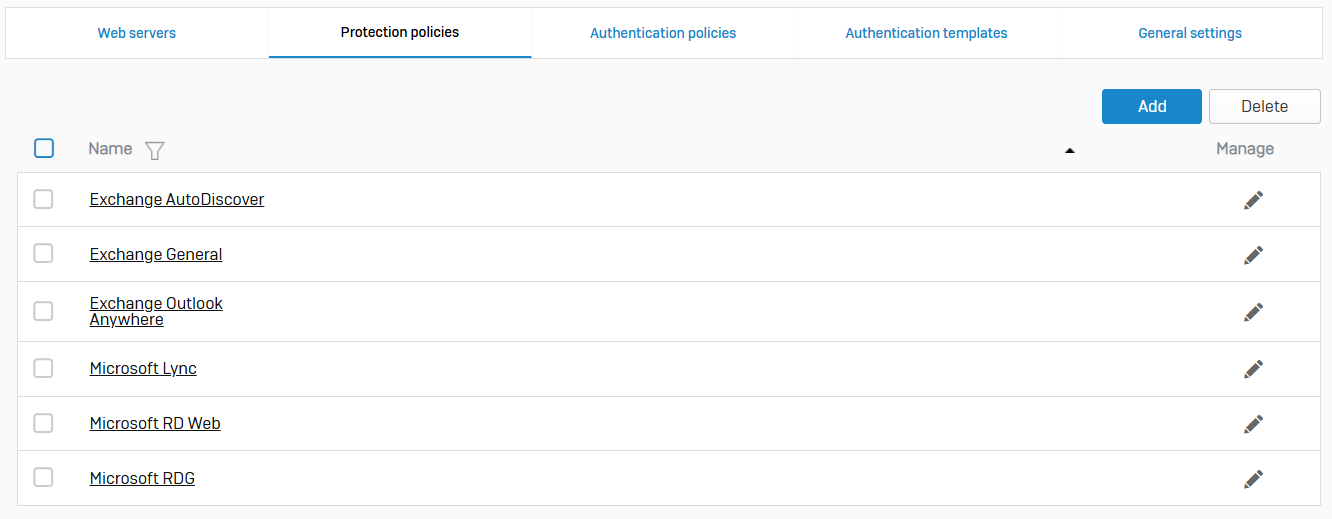This screenshot has width=1332, height=519.
Task: Select the Microsoft Lync row checkbox
Action: coord(43,368)
